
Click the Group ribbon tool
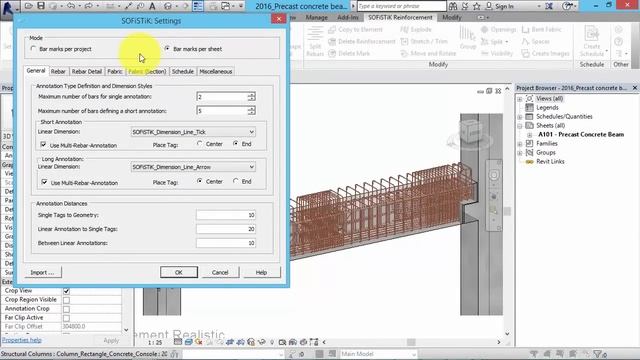pos(467,37)
